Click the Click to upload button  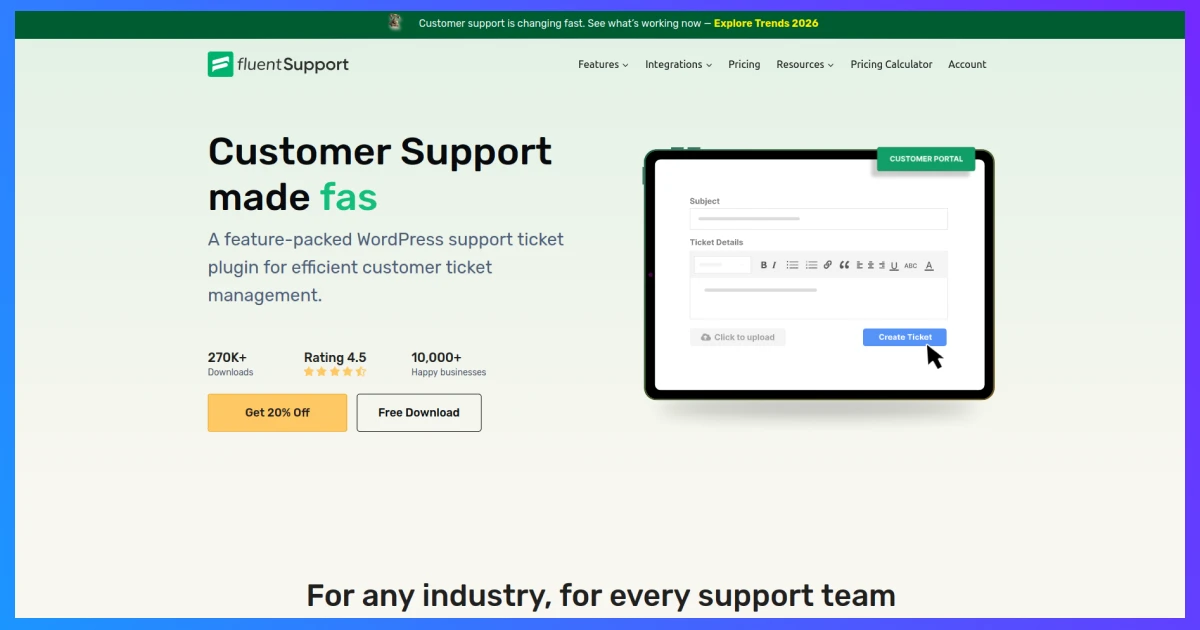point(738,337)
